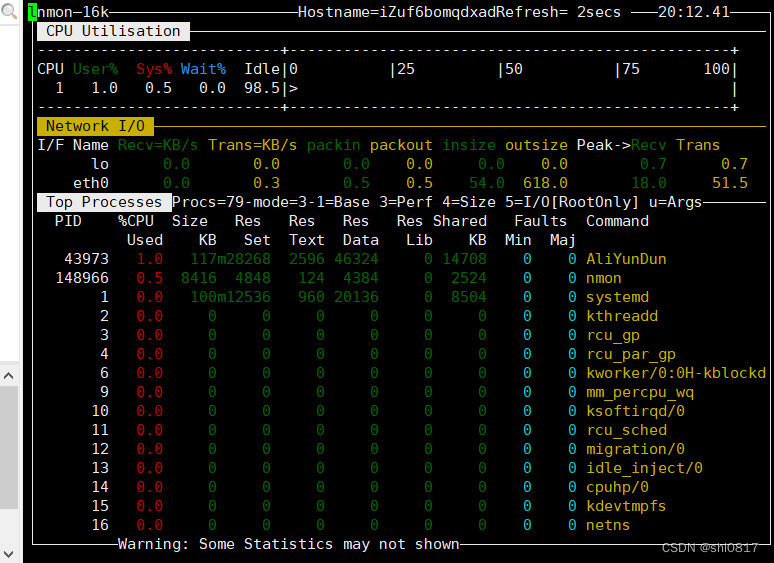This screenshot has width=774, height=563.
Task: Click PID 43973
Action: (86, 259)
